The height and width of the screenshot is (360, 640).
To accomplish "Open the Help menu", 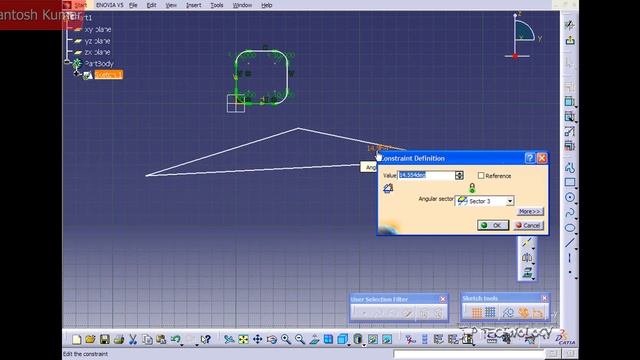I will pos(267,5).
